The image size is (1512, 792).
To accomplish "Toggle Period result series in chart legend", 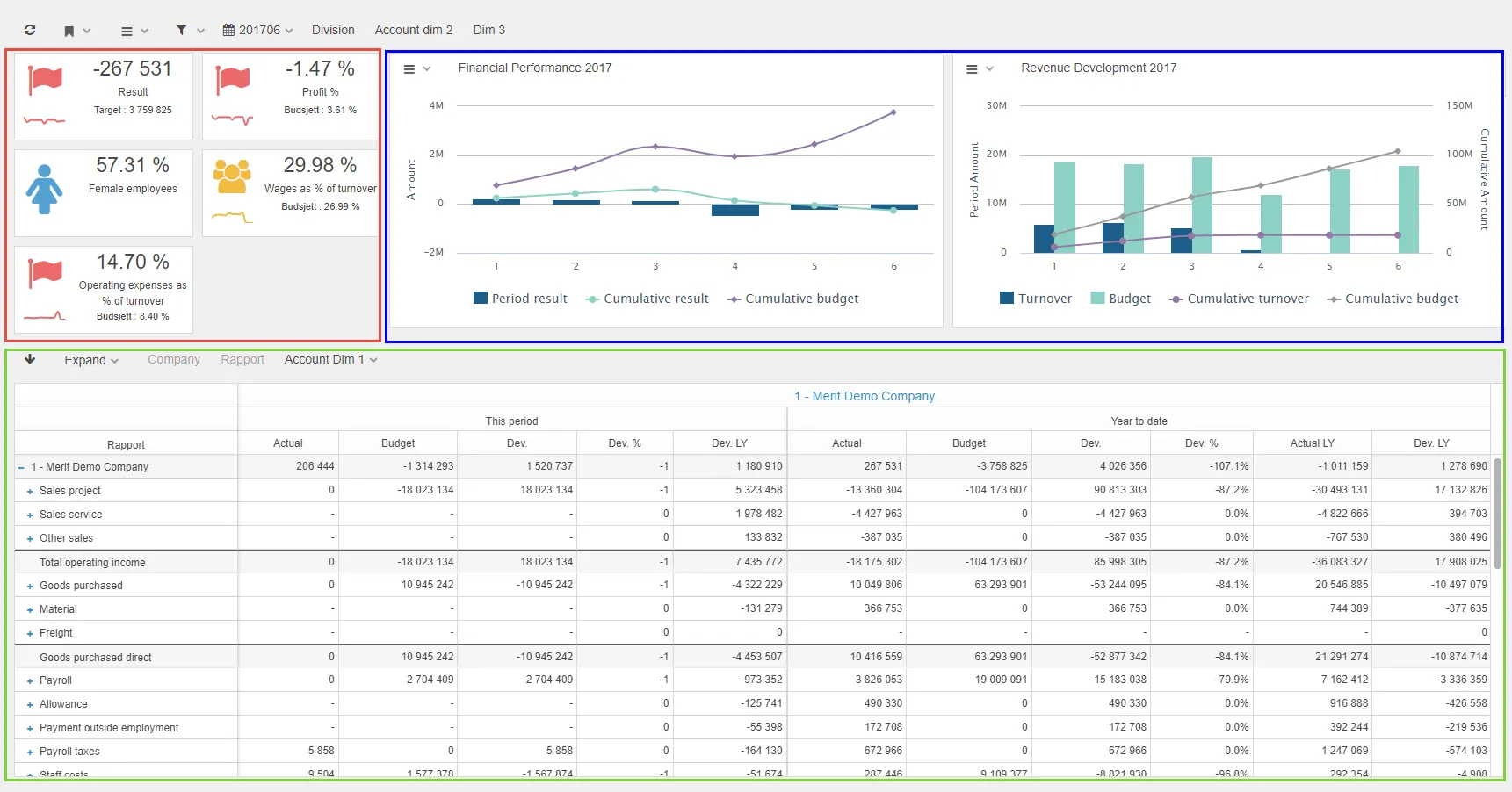I will pos(520,299).
